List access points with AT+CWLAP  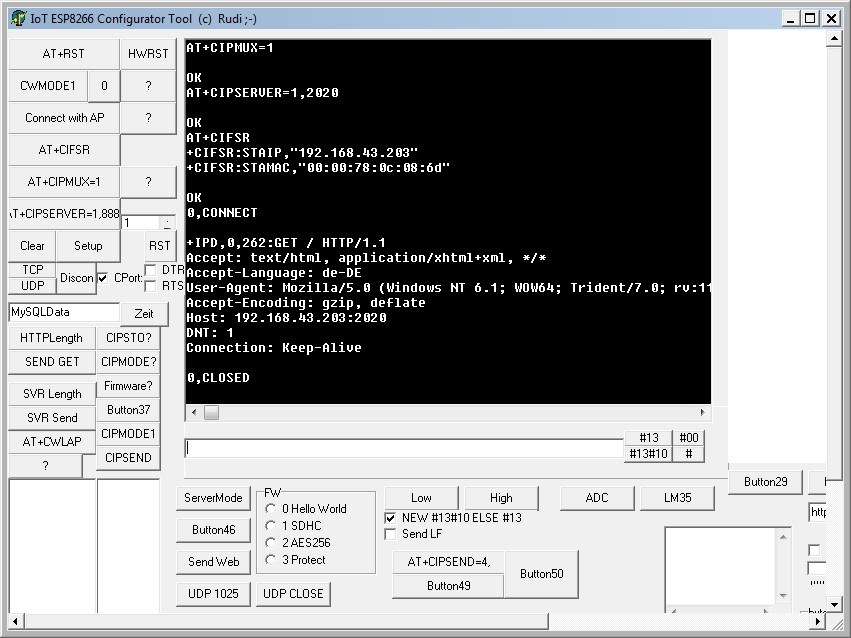tap(52, 442)
